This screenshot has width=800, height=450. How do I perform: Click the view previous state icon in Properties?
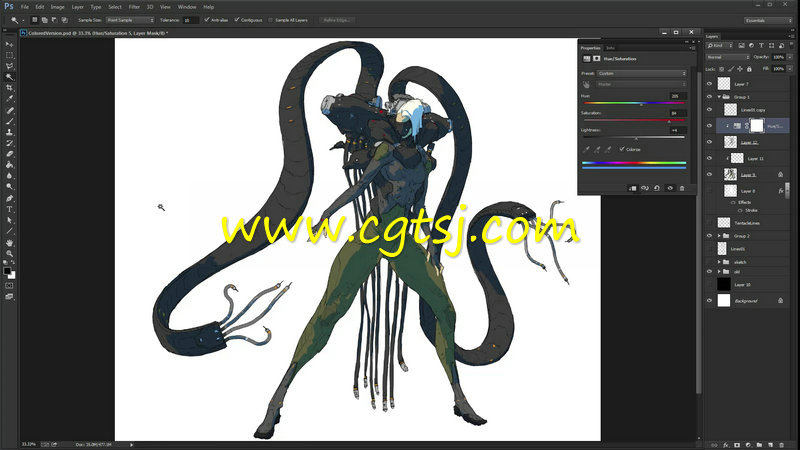(645, 188)
